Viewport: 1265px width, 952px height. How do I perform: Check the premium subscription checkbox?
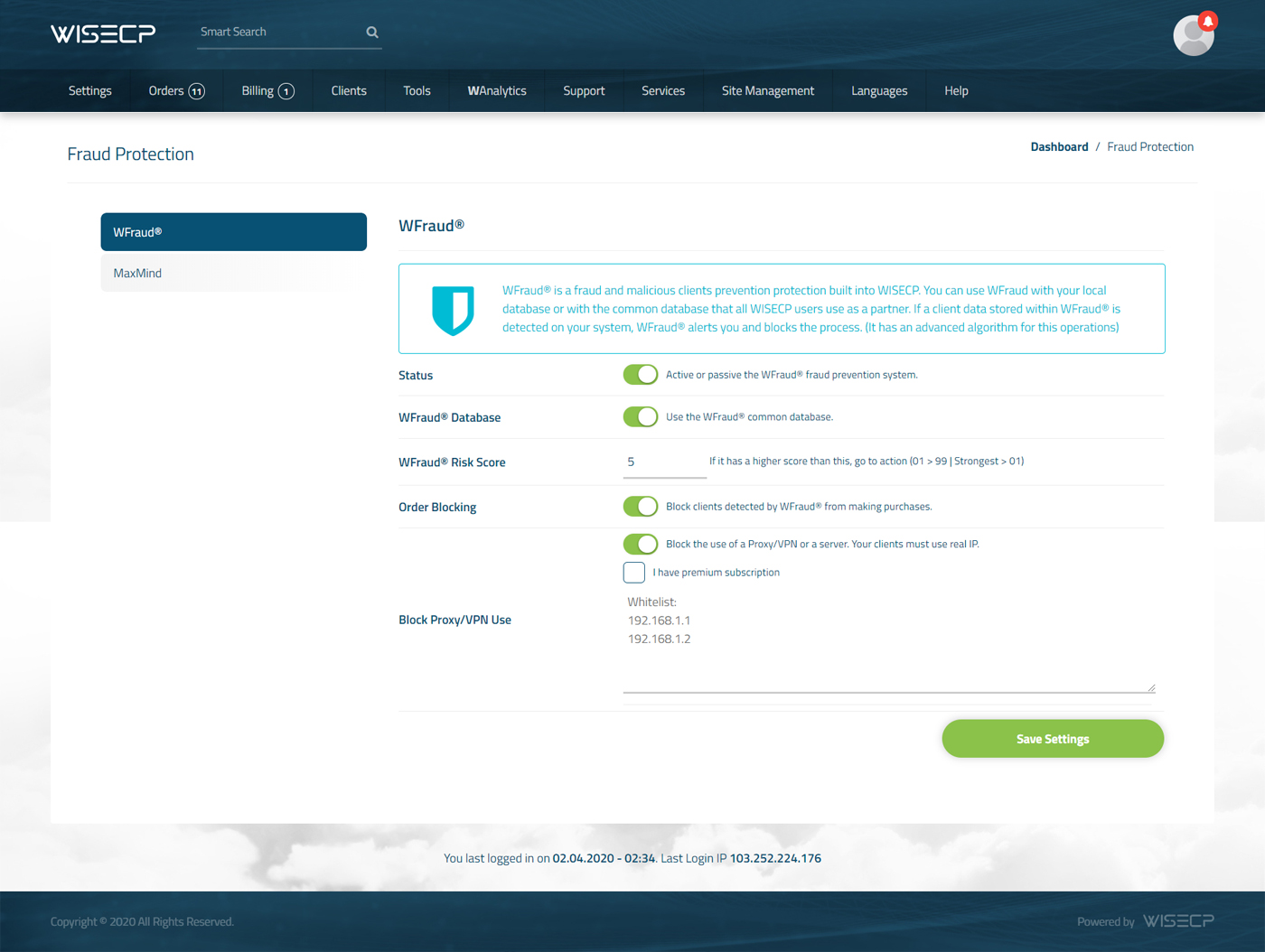coord(634,573)
